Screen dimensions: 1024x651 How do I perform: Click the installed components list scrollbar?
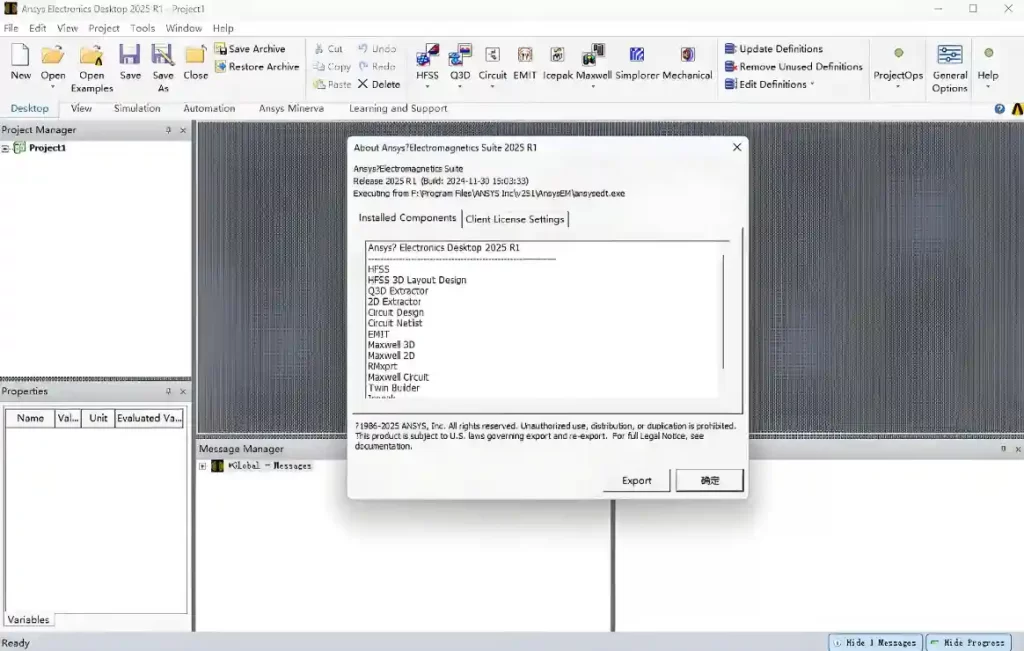723,310
